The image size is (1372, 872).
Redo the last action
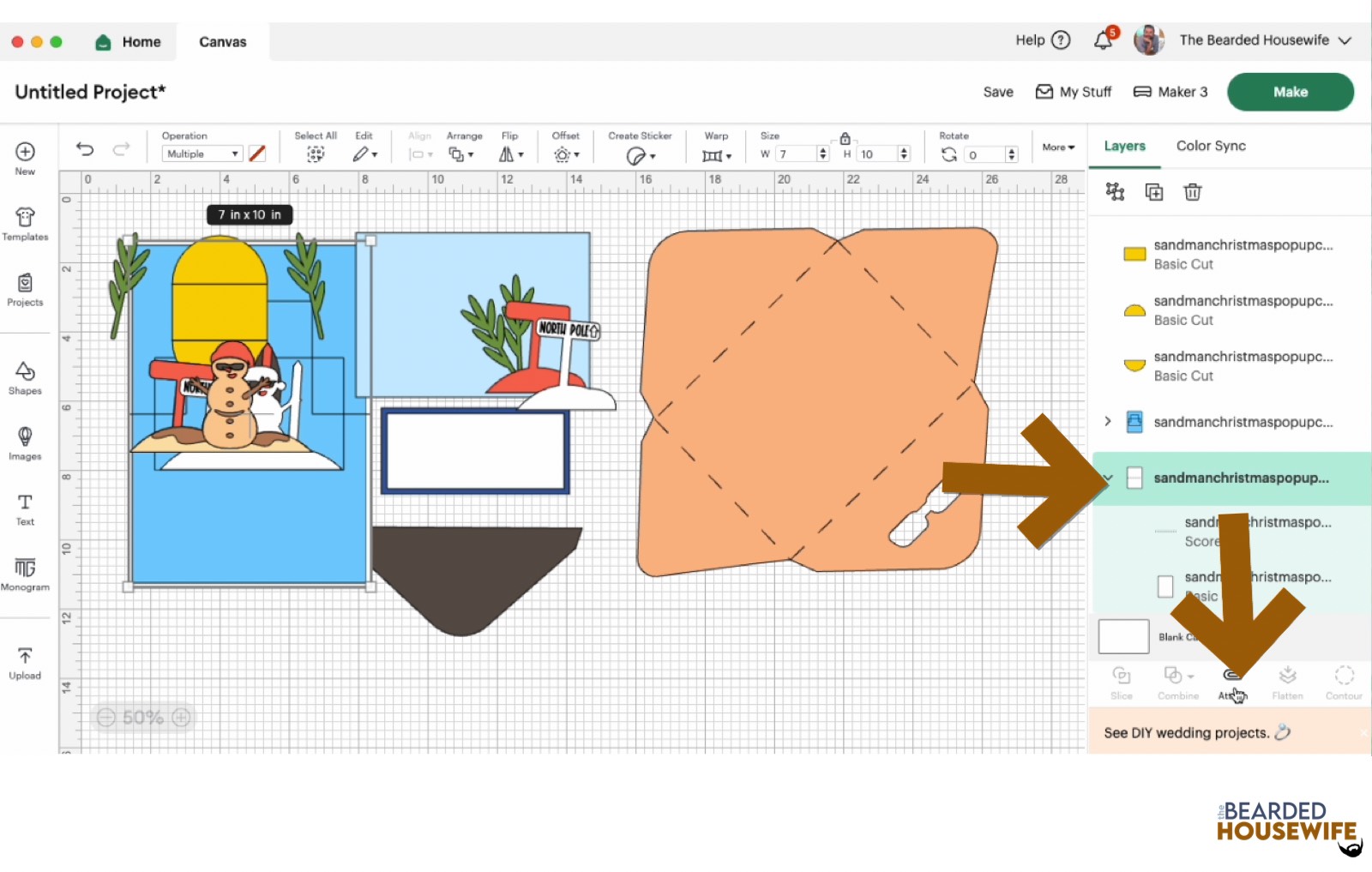[121, 149]
